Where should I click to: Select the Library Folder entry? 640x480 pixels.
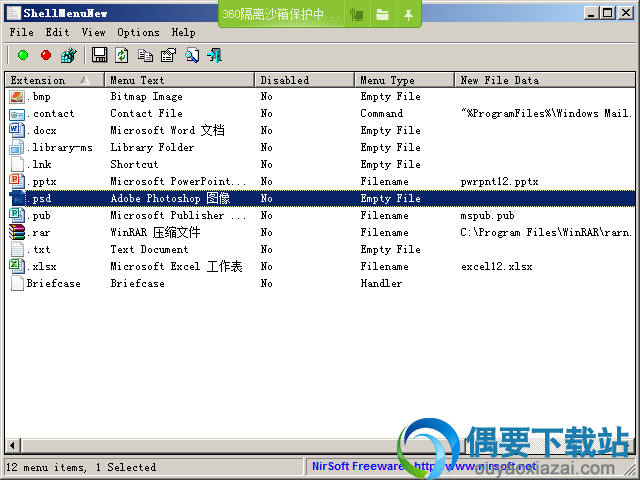tap(152, 148)
